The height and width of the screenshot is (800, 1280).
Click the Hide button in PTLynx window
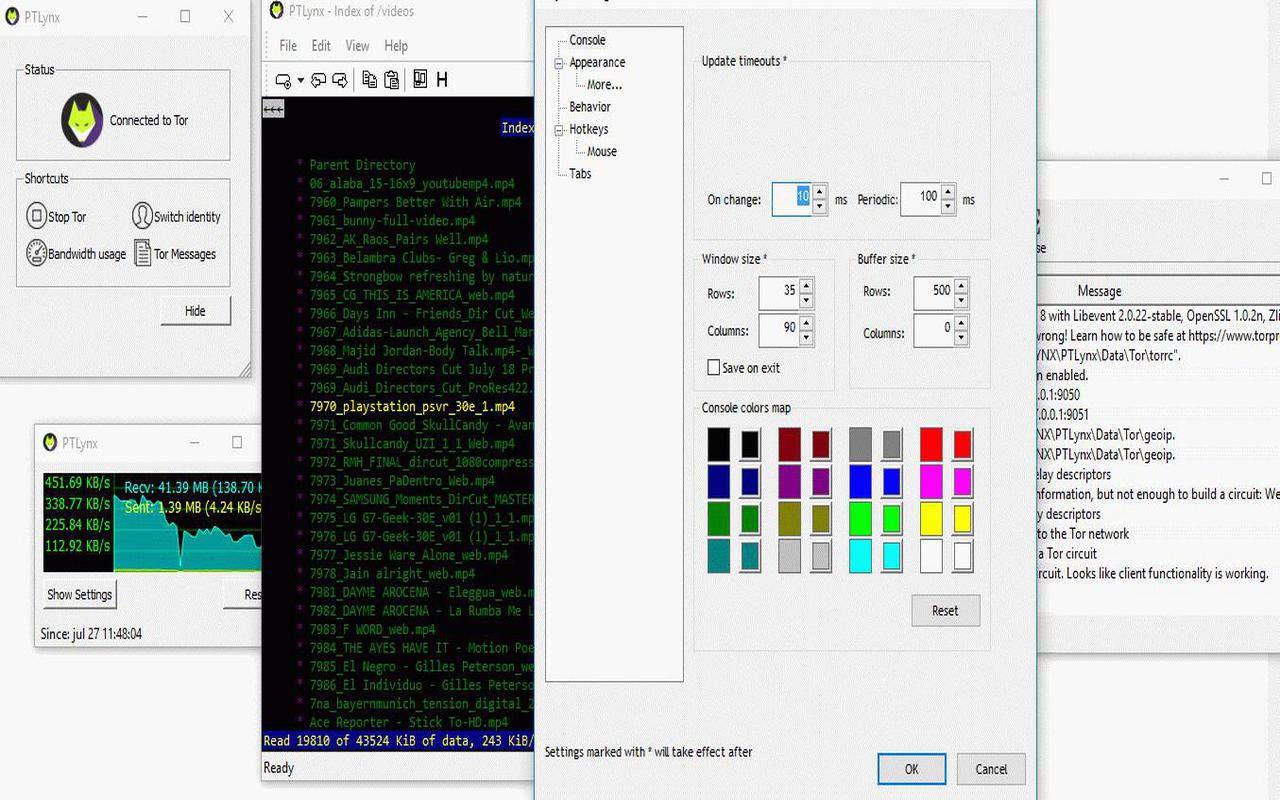point(195,311)
